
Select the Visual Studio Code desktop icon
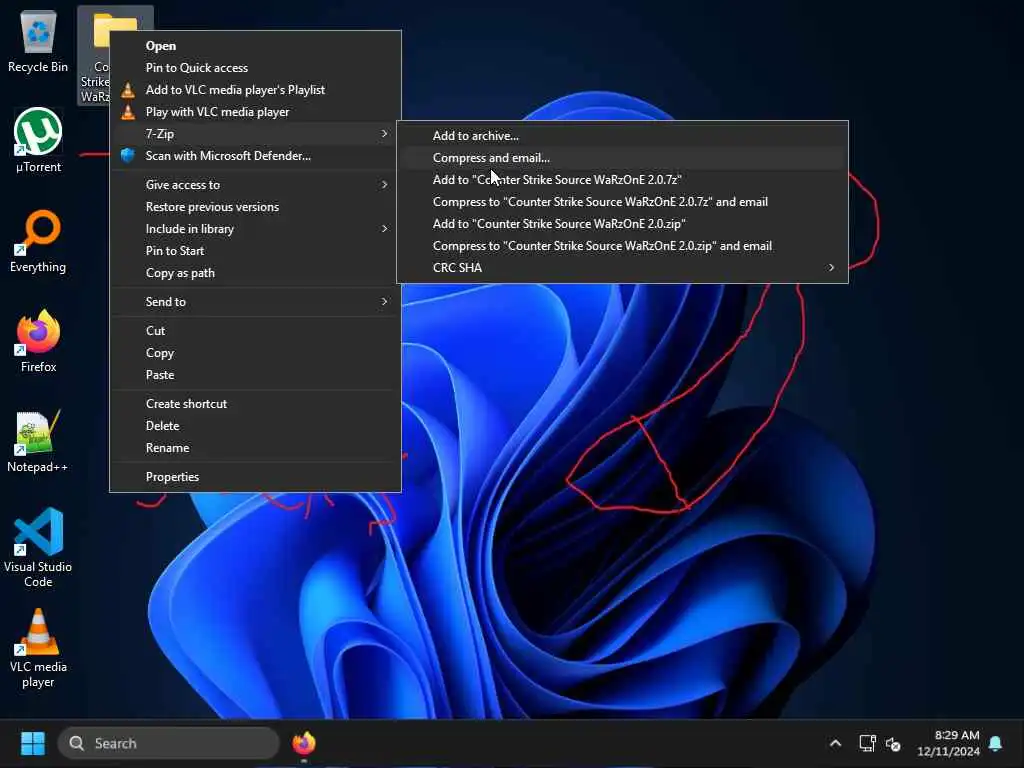[38, 547]
